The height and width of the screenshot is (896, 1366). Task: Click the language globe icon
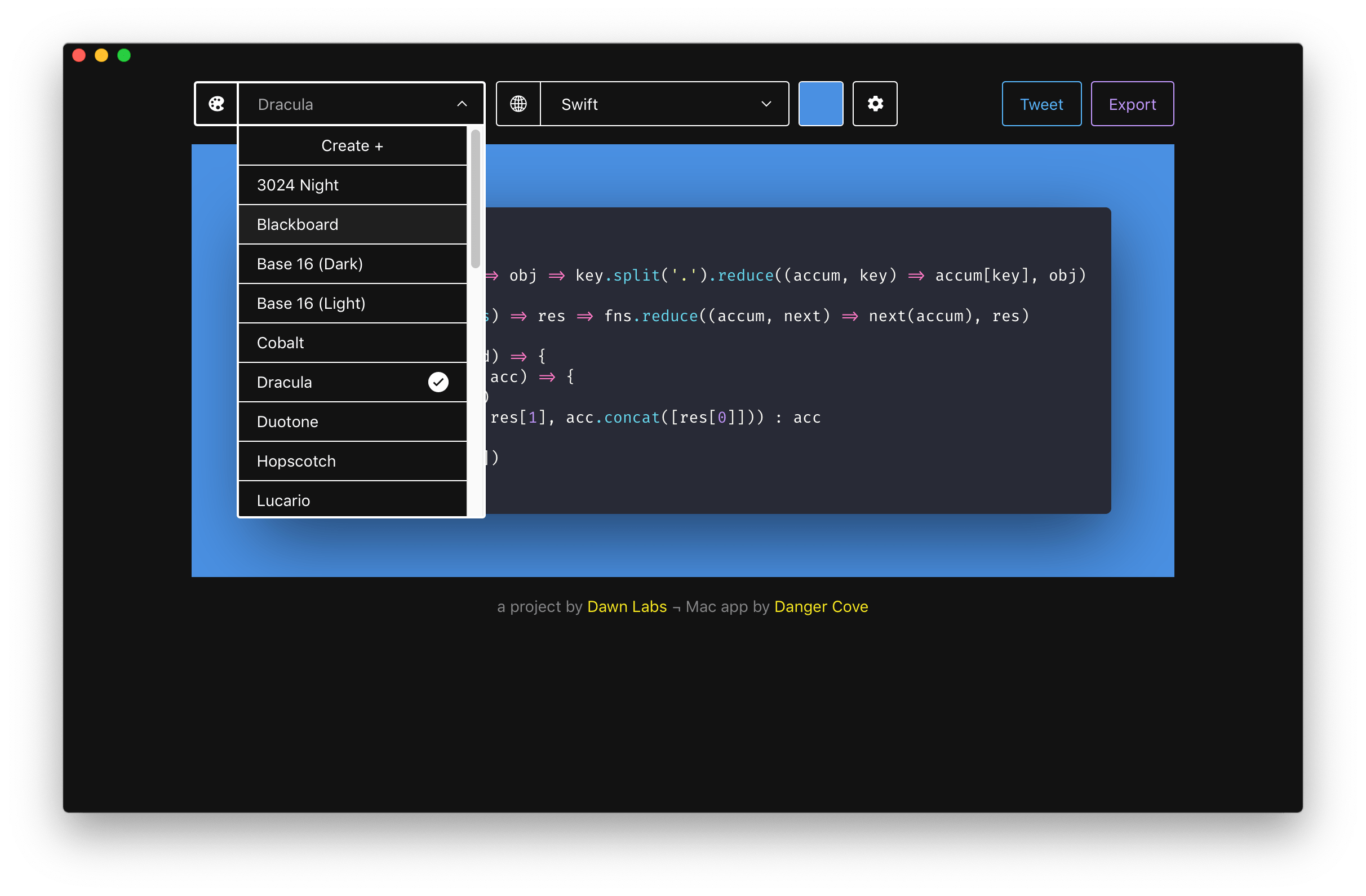point(518,104)
